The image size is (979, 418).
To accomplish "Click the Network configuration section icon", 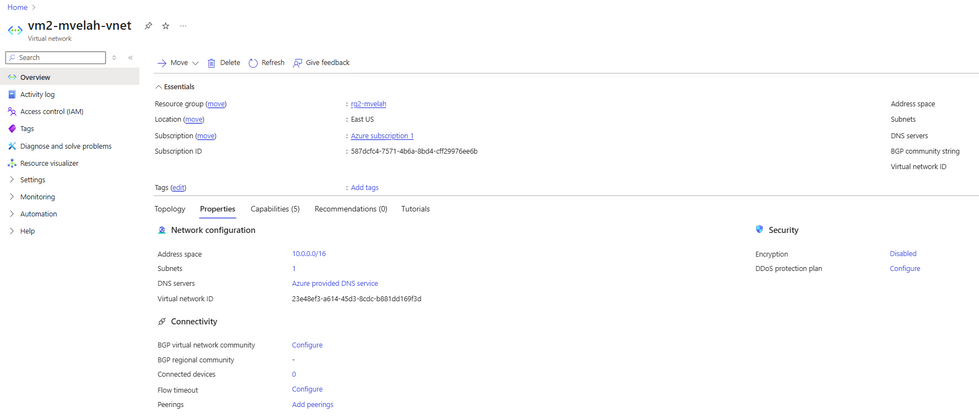I will [162, 230].
